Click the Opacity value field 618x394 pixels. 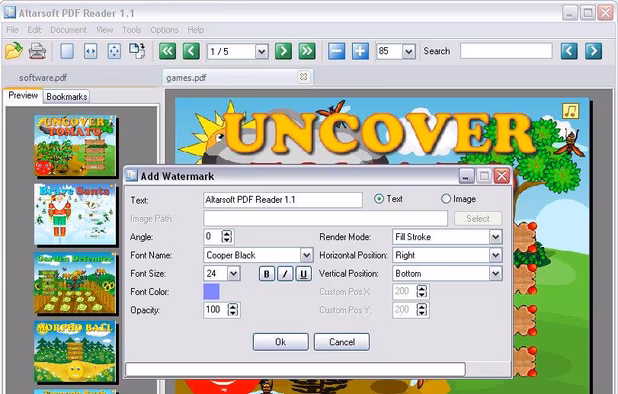(x=216, y=310)
